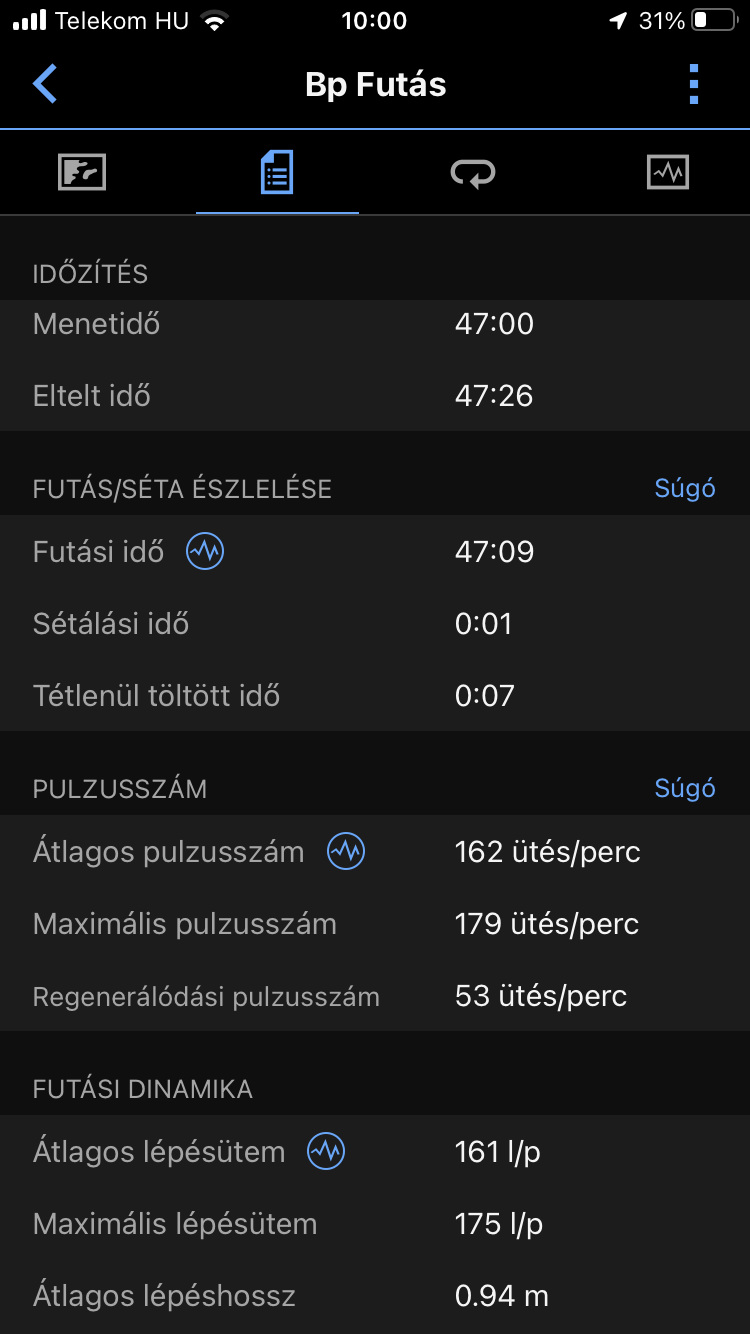Tap the Regenerálódási pulzusszám row
The height and width of the screenshot is (1334, 750).
[x=375, y=996]
